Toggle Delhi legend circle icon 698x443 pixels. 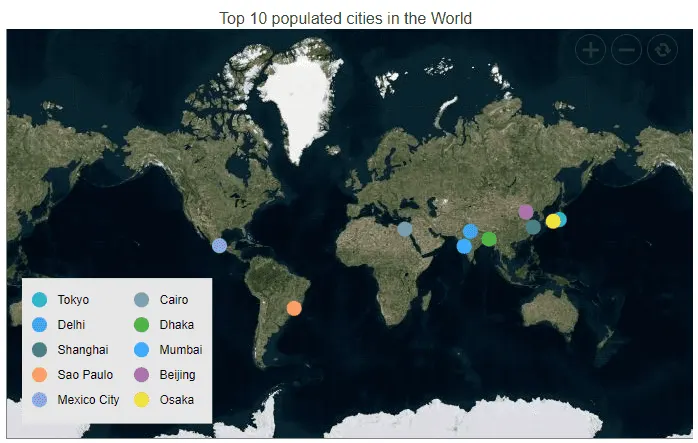click(x=40, y=325)
